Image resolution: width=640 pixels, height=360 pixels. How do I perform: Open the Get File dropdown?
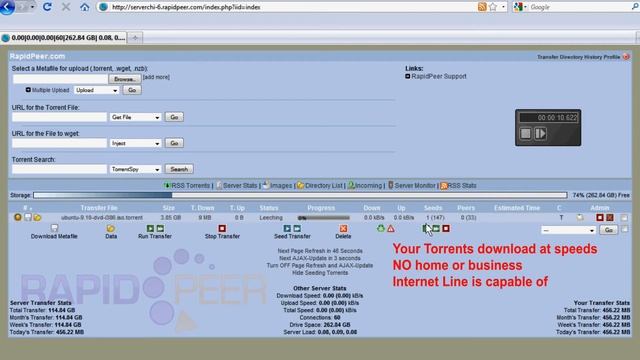[136, 117]
